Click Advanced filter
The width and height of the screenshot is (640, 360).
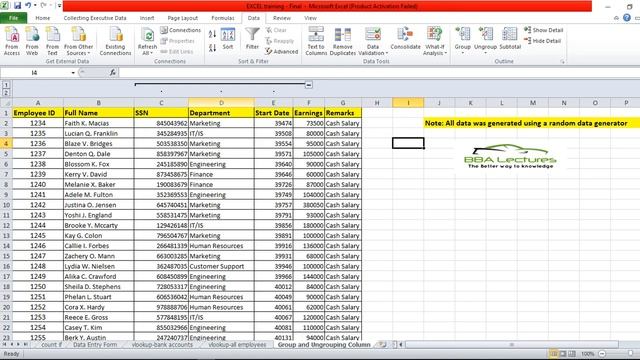(x=282, y=51)
